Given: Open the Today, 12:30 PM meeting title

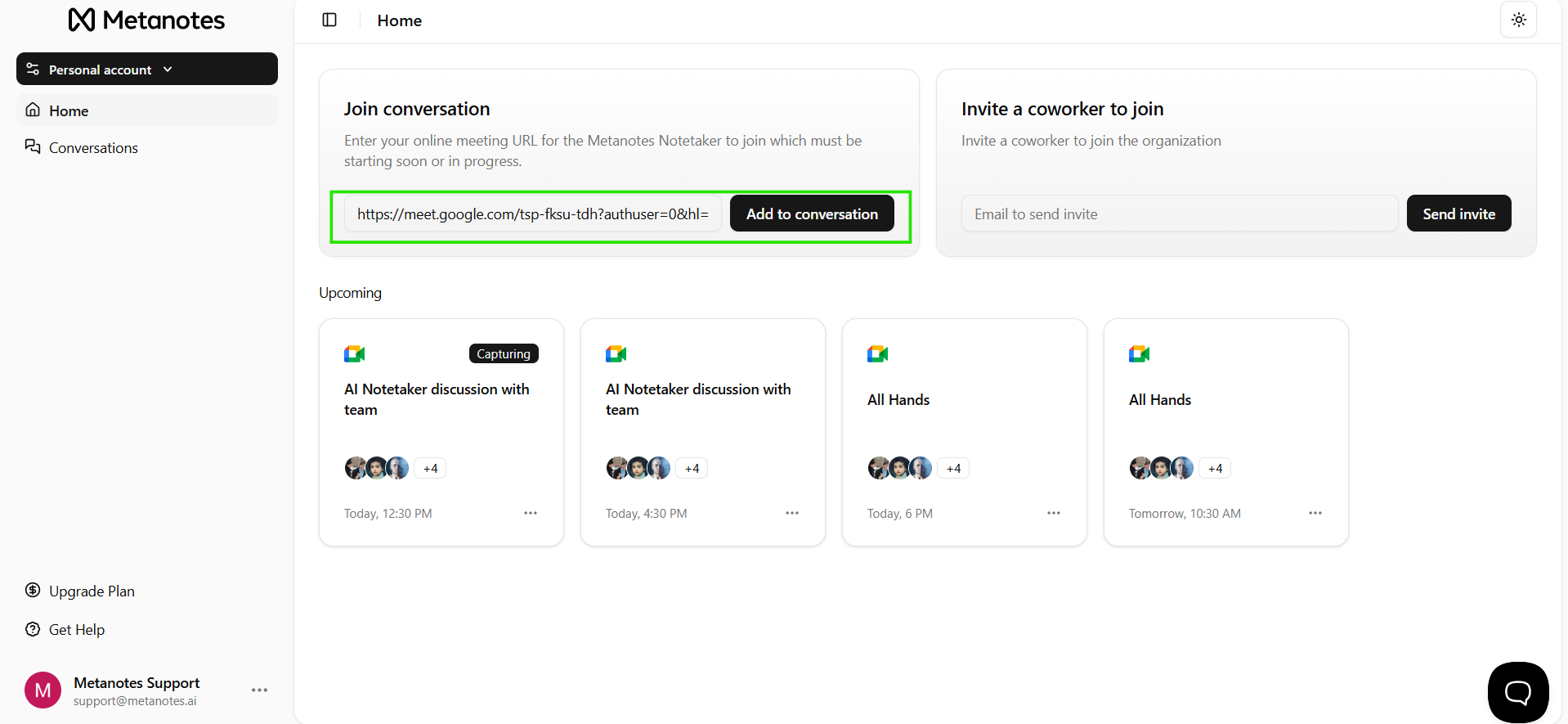Looking at the screenshot, I should tap(437, 399).
